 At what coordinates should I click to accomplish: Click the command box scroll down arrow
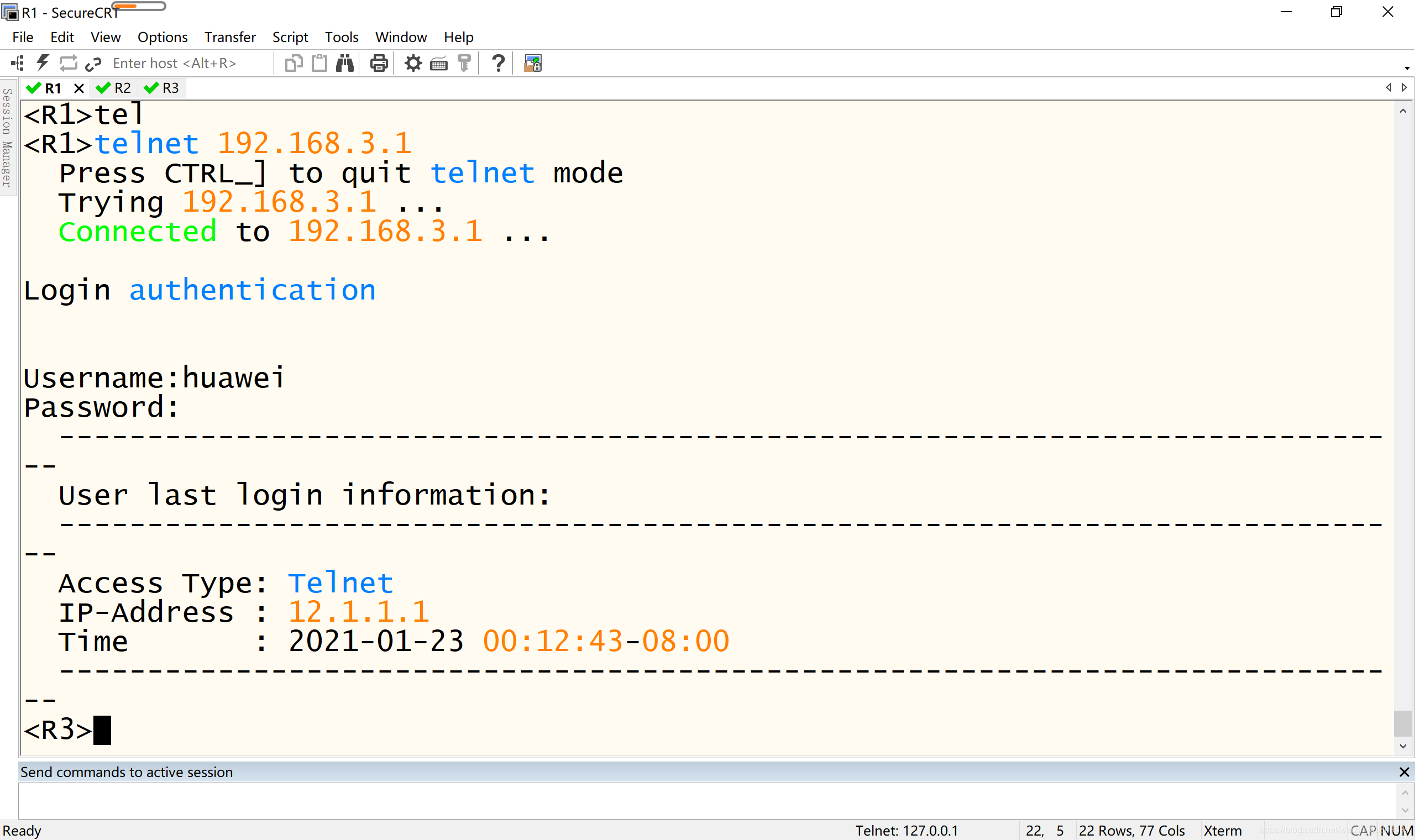(1405, 810)
